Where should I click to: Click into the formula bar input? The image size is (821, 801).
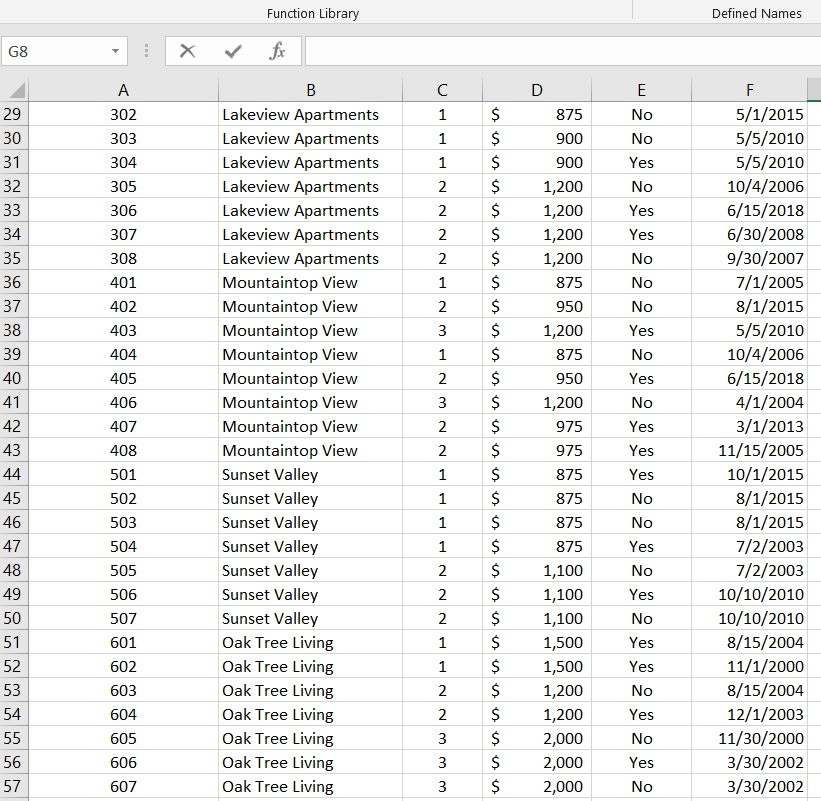563,51
